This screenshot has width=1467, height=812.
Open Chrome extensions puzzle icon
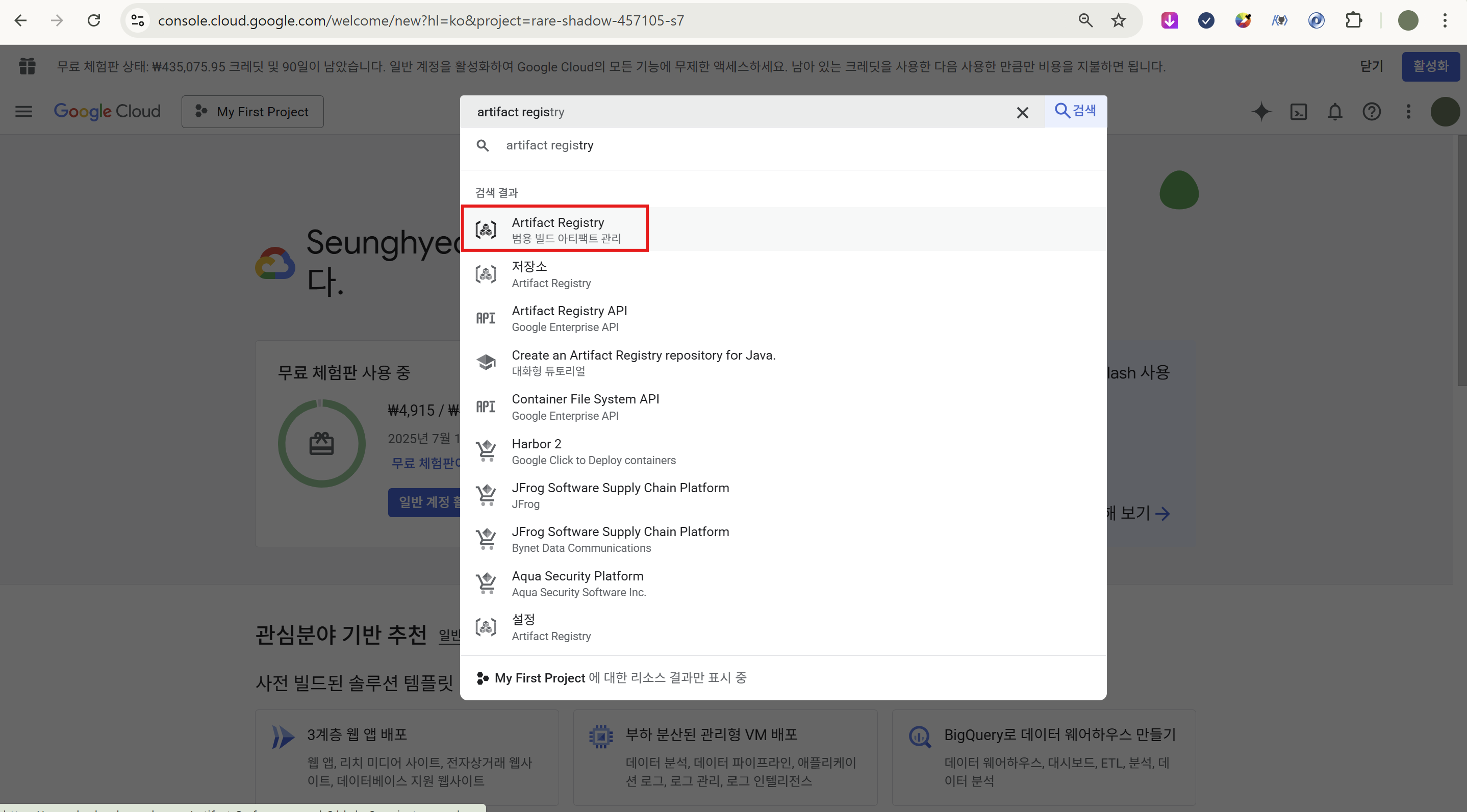[x=1353, y=20]
